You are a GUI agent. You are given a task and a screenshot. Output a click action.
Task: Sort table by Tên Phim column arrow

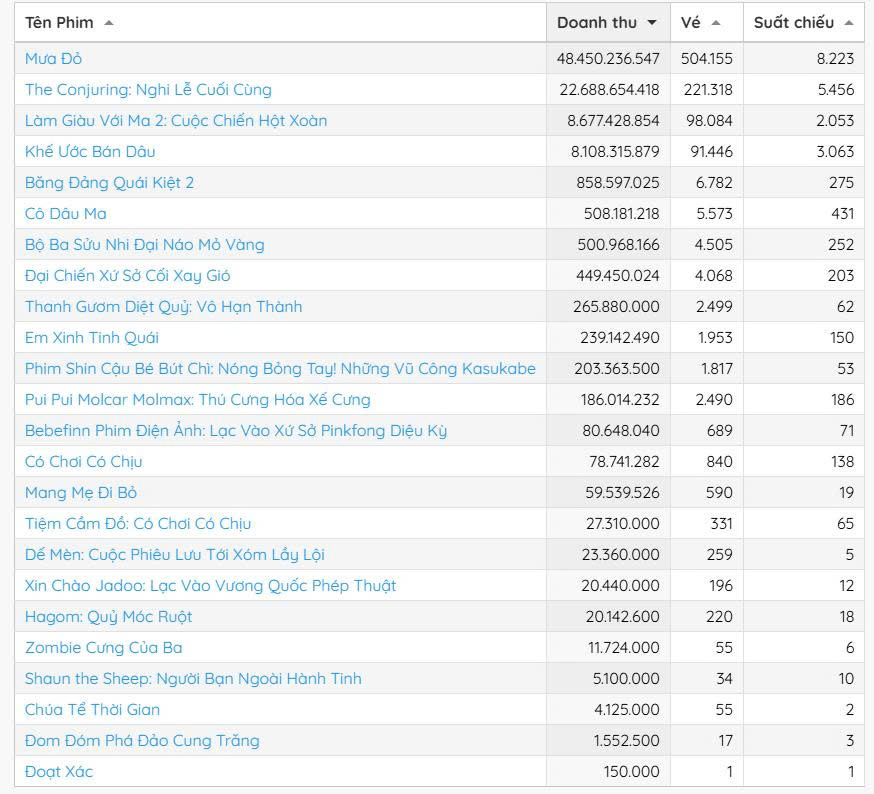(109, 23)
